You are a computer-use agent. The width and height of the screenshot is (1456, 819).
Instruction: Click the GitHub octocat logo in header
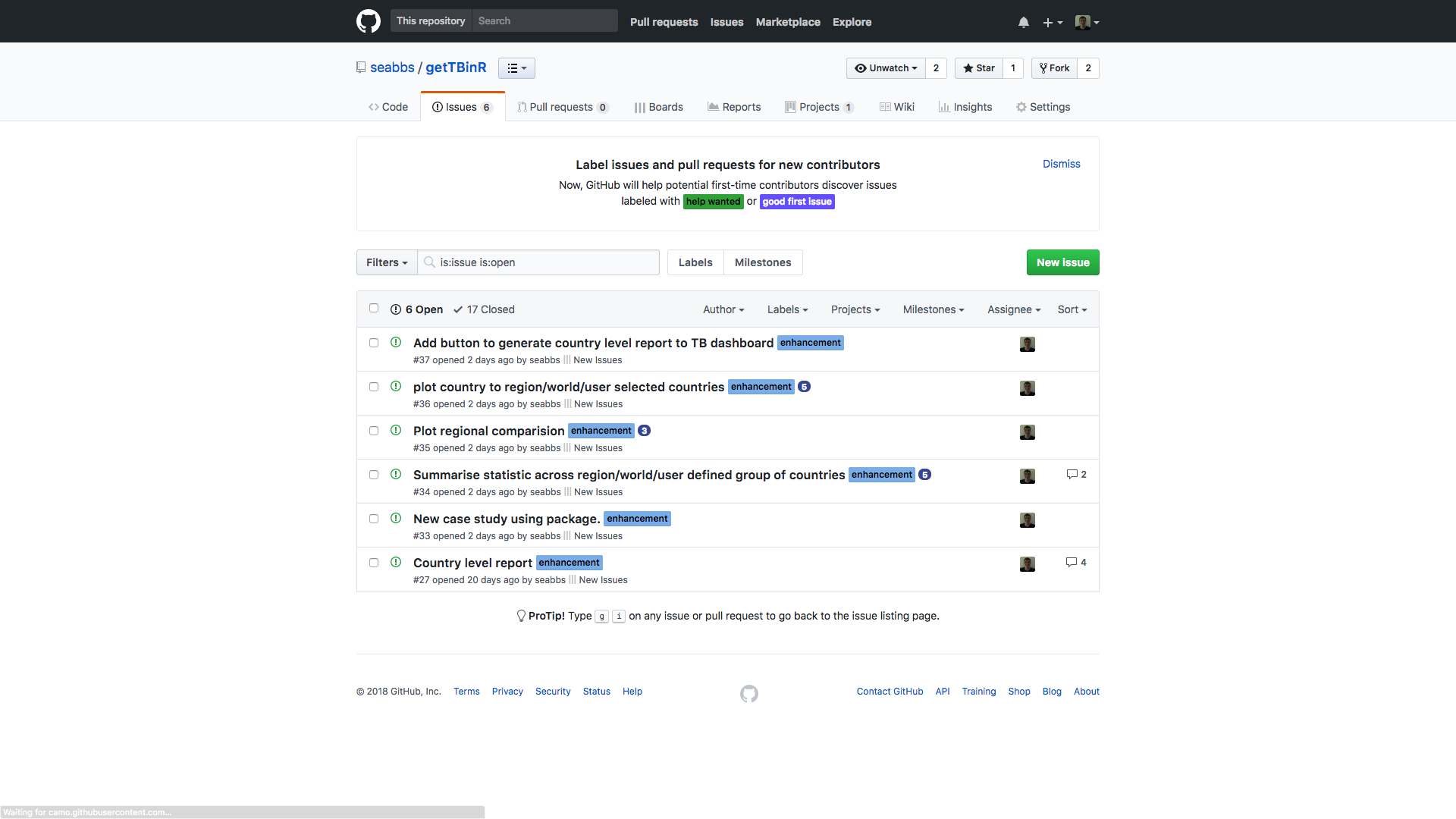click(369, 21)
